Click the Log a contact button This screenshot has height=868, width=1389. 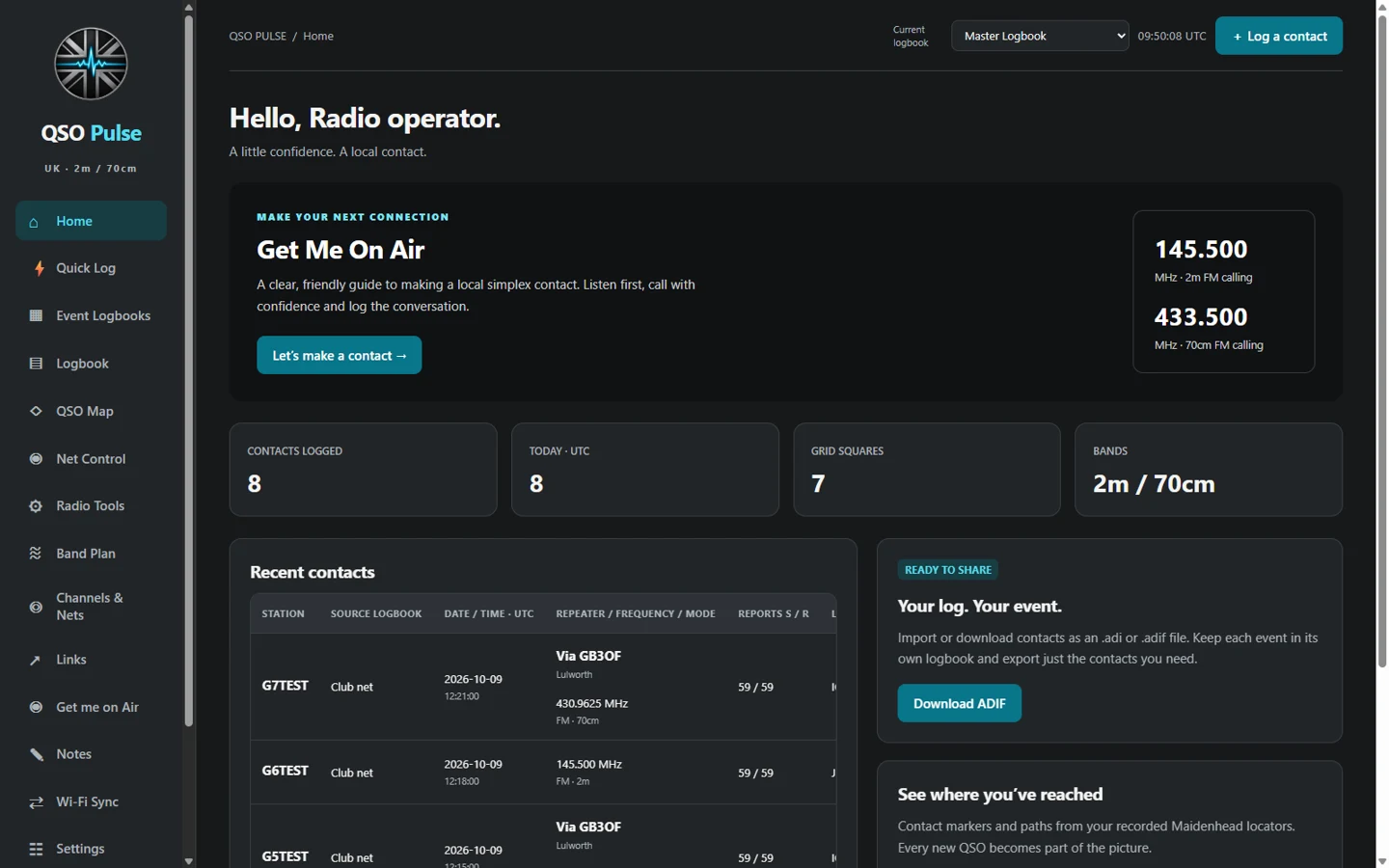coord(1278,36)
